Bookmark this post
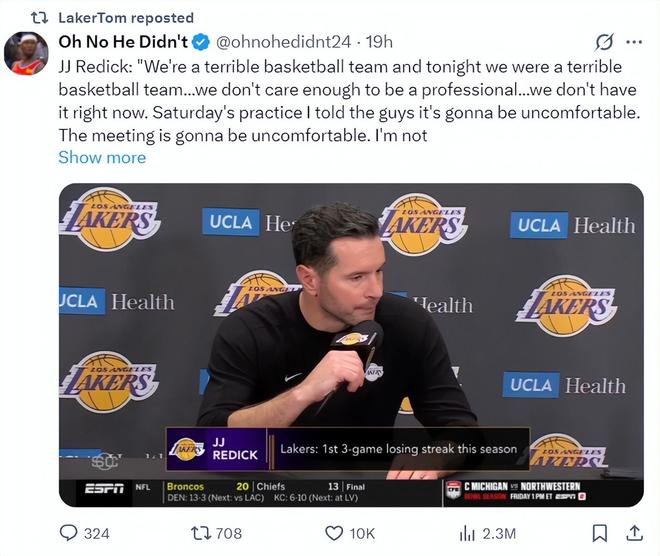The height and width of the screenshot is (556, 660). click(x=600, y=533)
